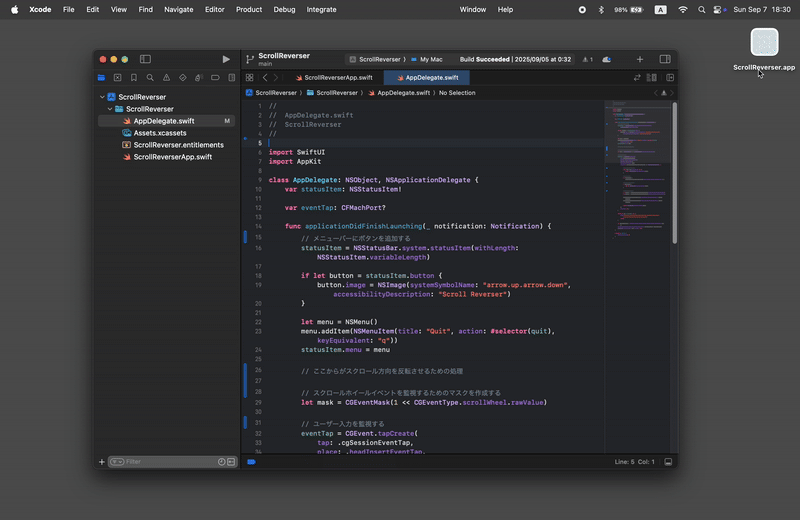The width and height of the screenshot is (800, 520).
Task: Open the Source Control navigator
Action: point(117,78)
